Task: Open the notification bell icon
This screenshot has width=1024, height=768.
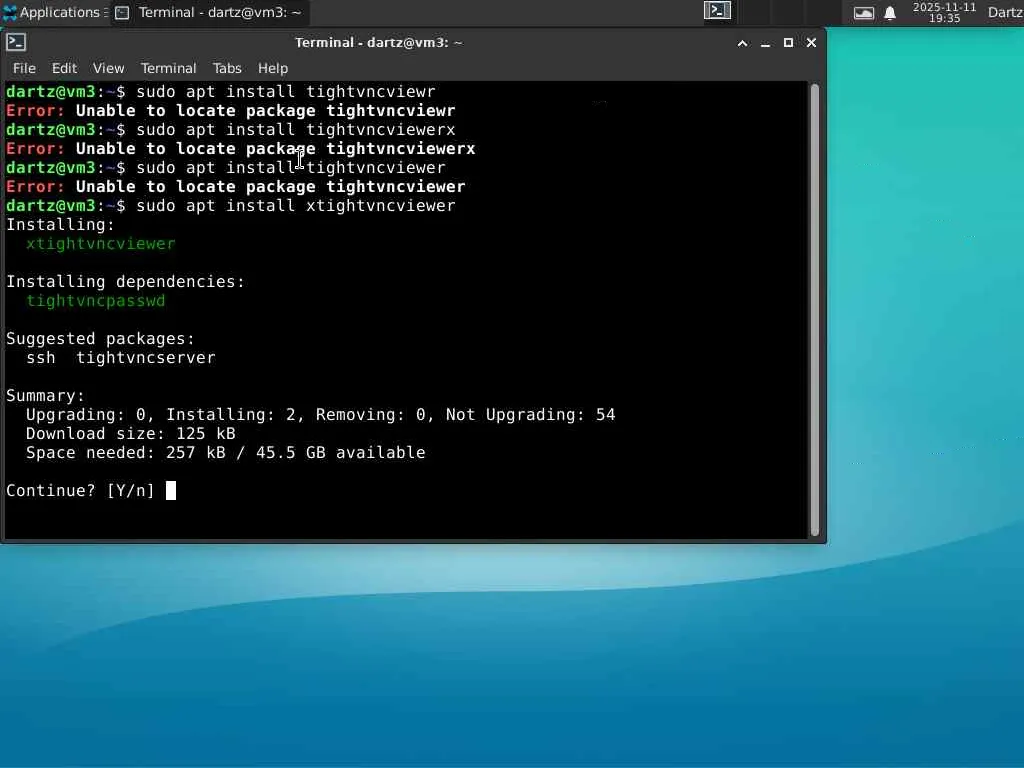Action: pos(889,13)
